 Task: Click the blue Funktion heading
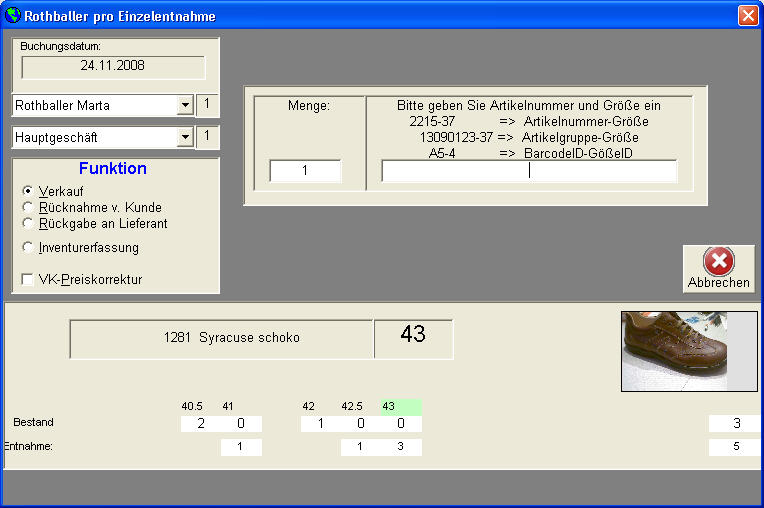coord(113,169)
